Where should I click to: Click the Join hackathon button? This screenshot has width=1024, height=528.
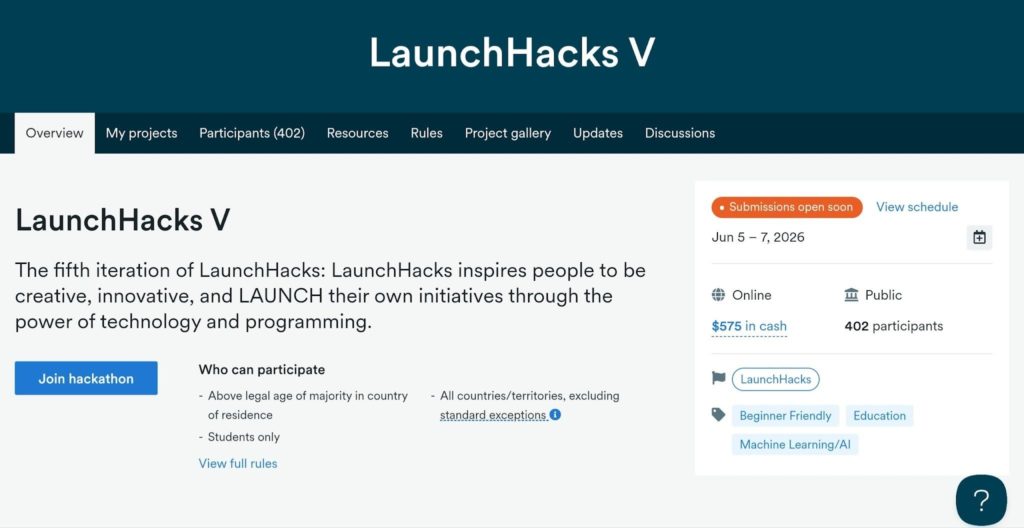[86, 378]
